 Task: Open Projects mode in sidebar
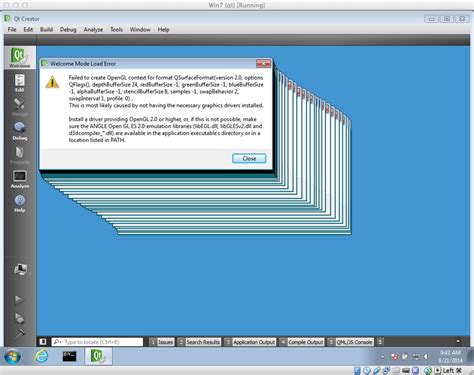coord(20,154)
